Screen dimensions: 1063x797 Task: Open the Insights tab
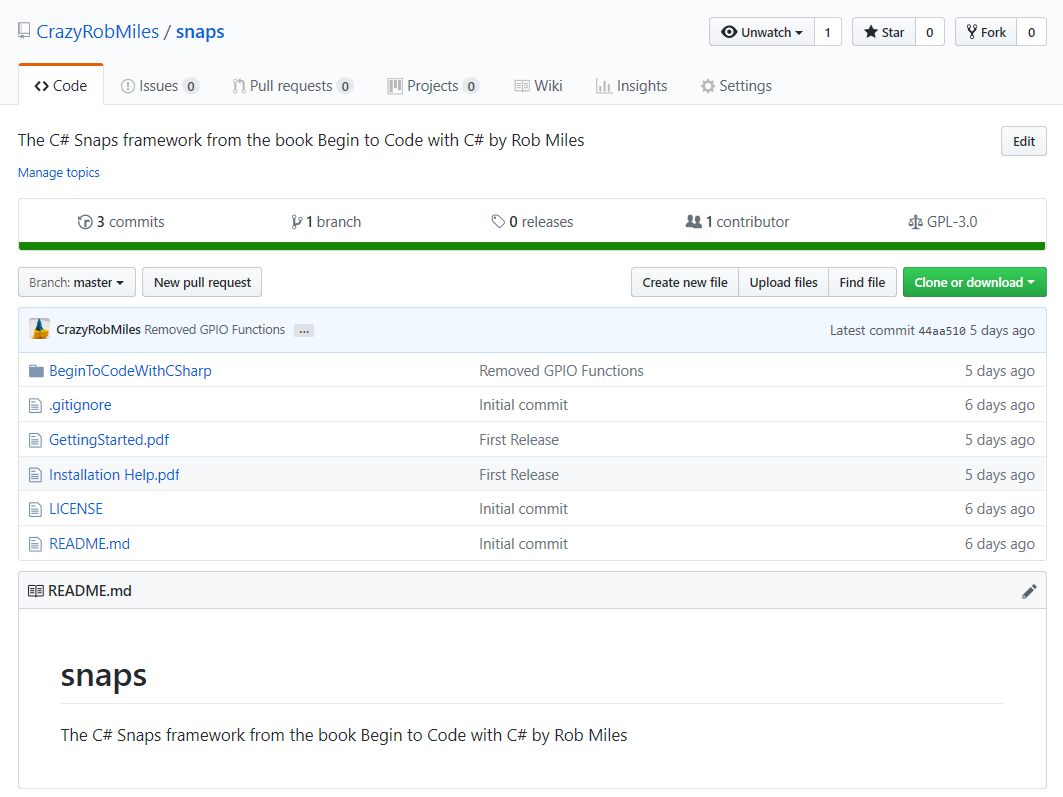[x=631, y=86]
